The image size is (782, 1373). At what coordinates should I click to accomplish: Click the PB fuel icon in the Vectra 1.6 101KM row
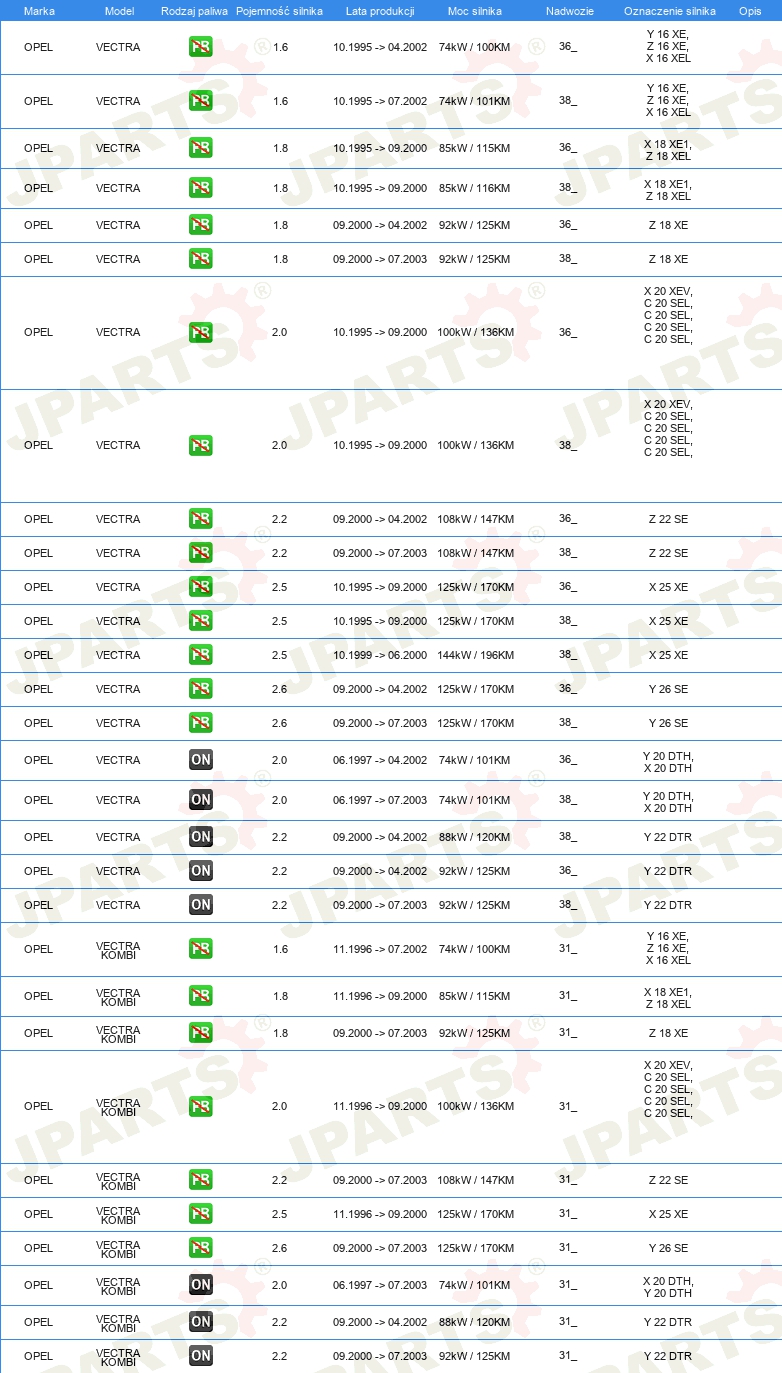(201, 100)
